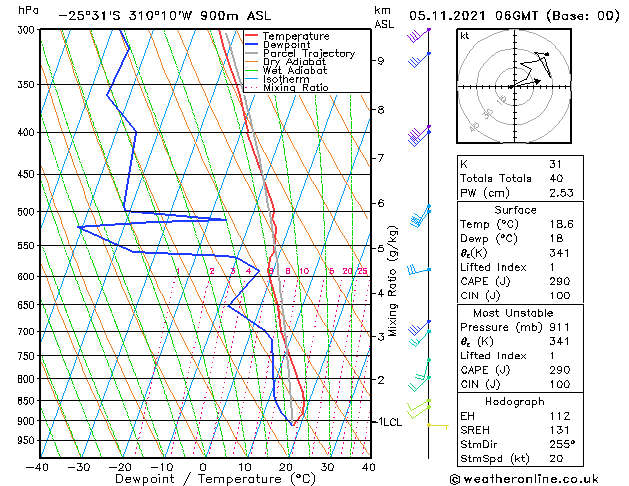Click the PW (cm) value '2.53'

[562, 193]
